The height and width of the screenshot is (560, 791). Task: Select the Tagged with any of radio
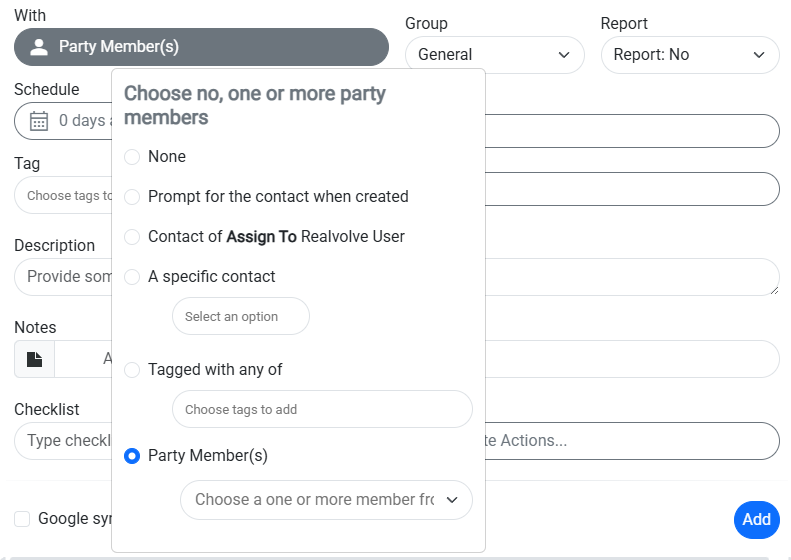coord(132,370)
